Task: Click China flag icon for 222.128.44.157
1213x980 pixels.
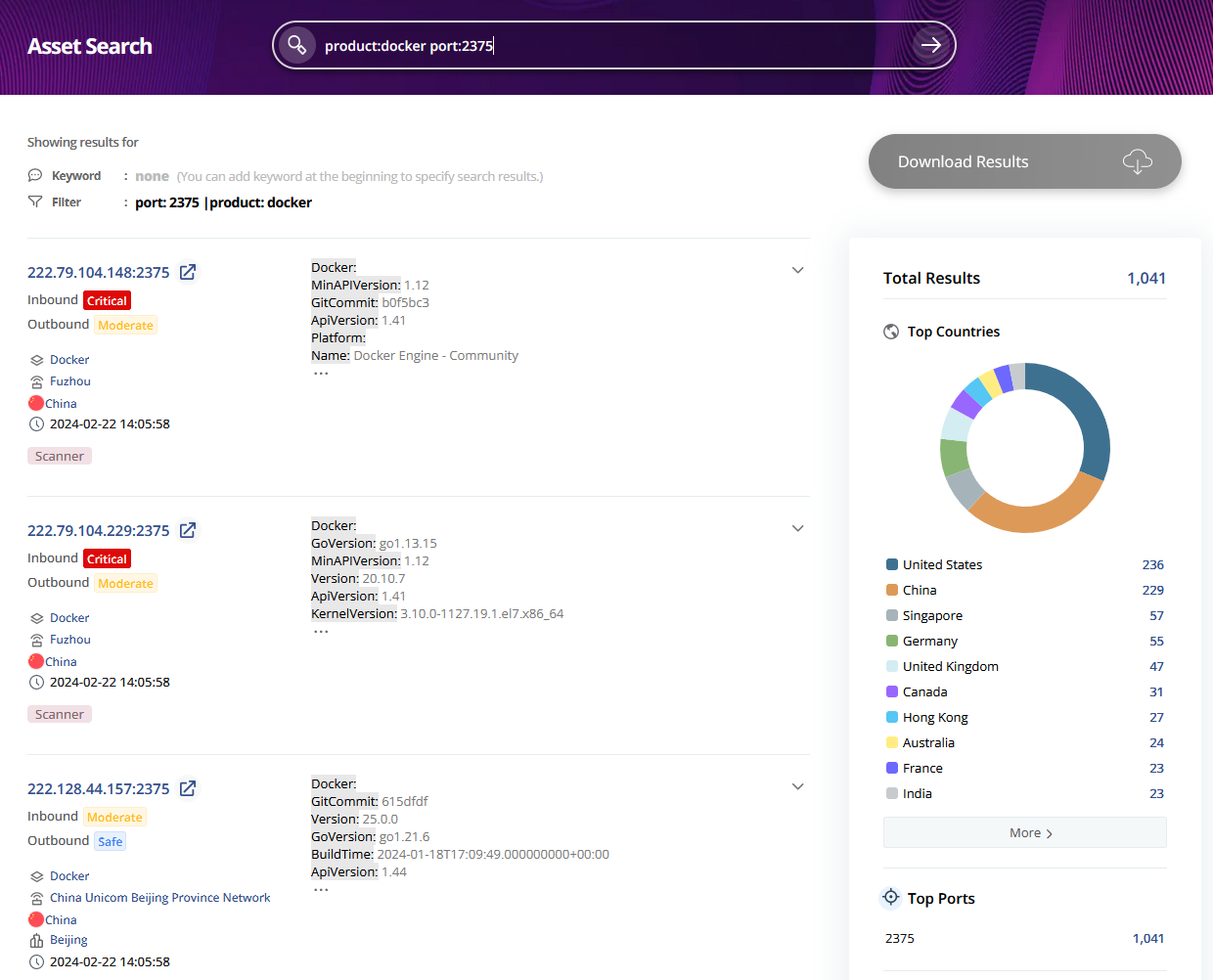Action: click(x=36, y=919)
